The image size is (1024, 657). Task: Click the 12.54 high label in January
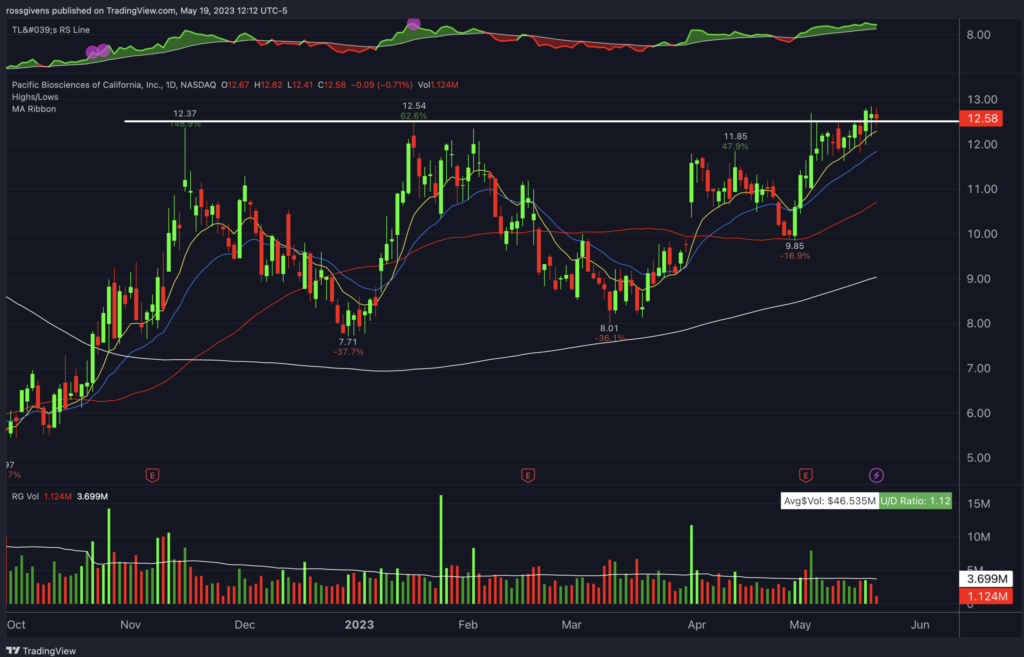click(x=414, y=106)
